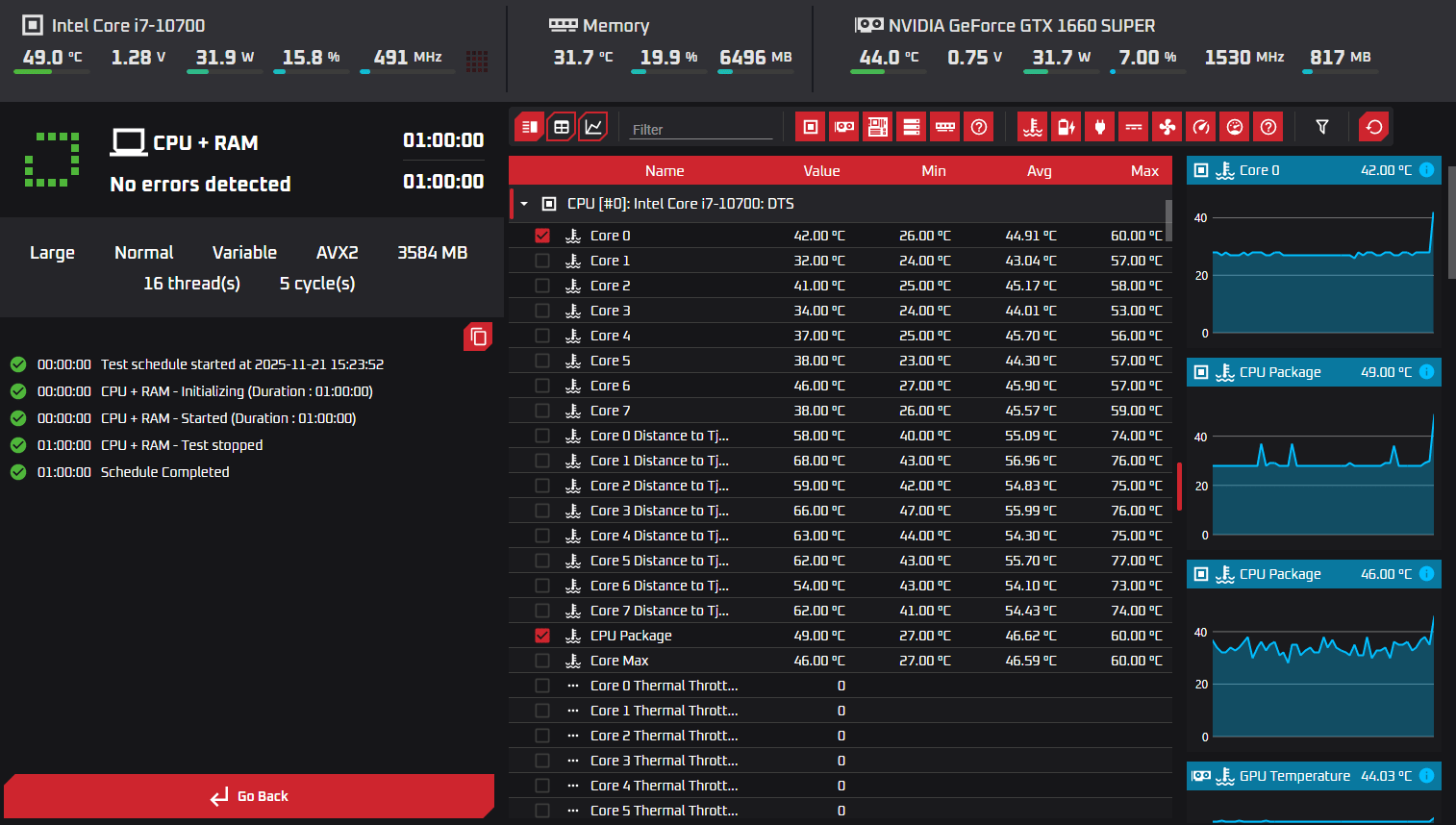Click the GPU Temperature graph header
Screen dimensions: 1456x825
(x=1314, y=776)
